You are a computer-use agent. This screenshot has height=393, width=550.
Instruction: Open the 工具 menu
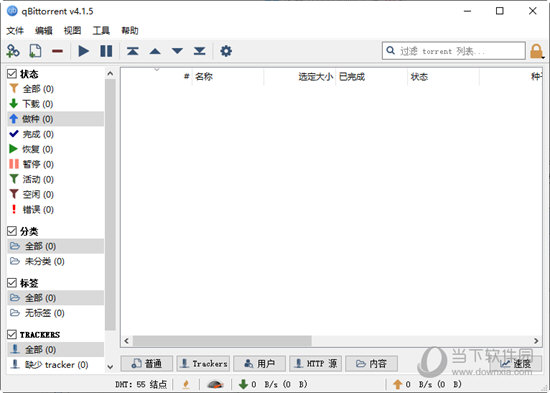[x=101, y=31]
